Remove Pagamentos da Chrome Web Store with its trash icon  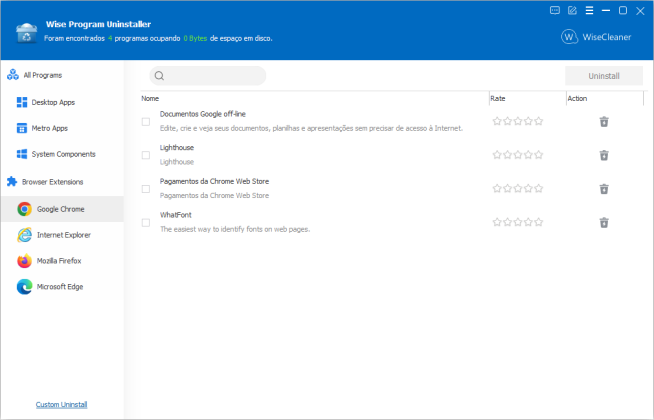(x=604, y=189)
